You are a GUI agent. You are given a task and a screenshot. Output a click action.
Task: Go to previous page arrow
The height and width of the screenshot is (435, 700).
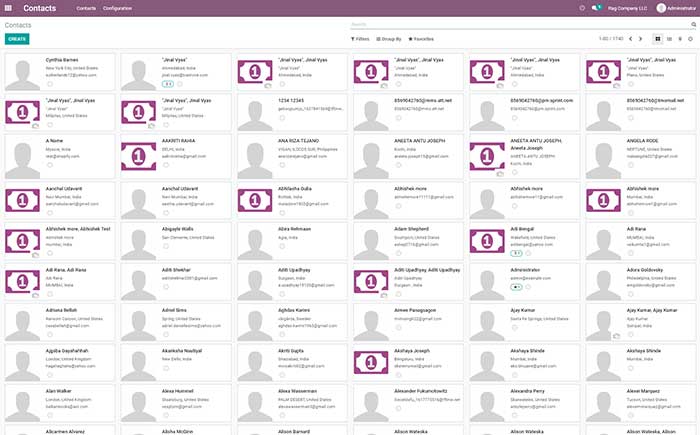[x=630, y=39]
